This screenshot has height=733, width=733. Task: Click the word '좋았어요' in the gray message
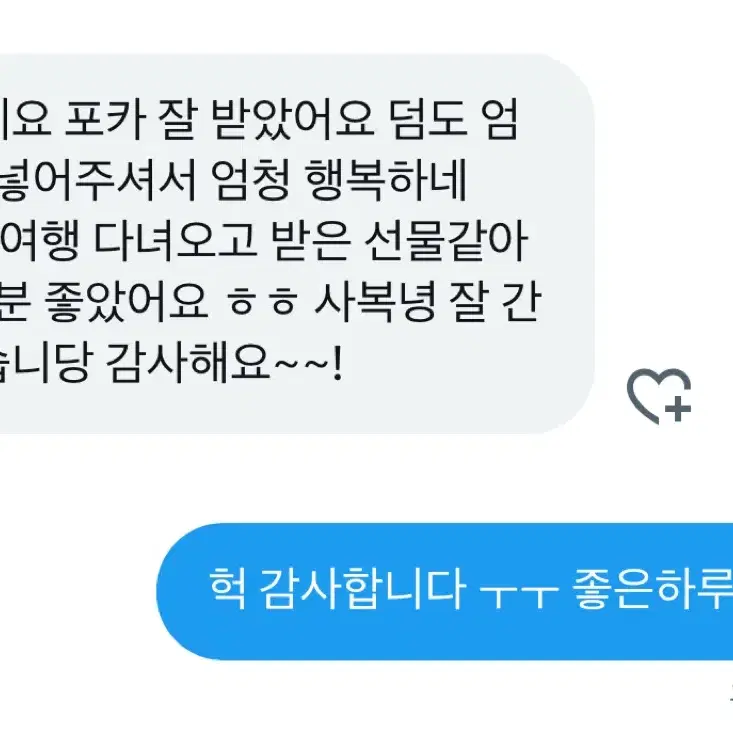(x=125, y=302)
